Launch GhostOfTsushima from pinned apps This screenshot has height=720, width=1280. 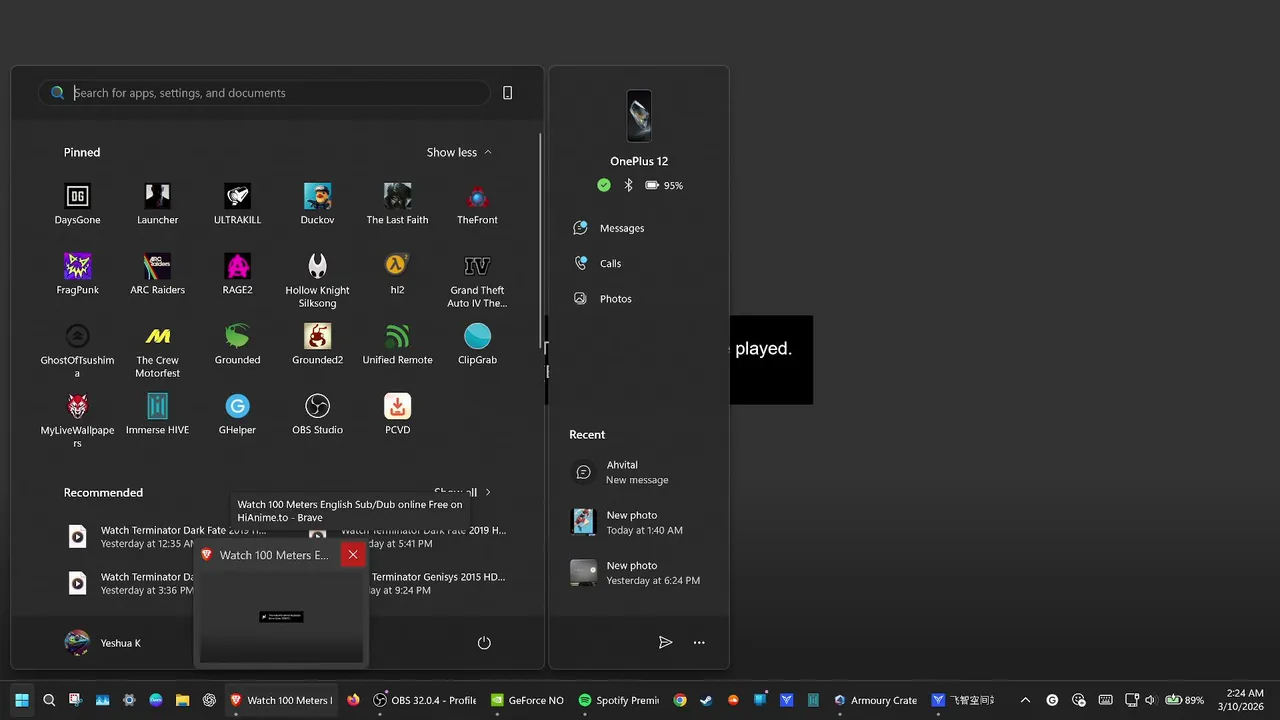point(77,350)
